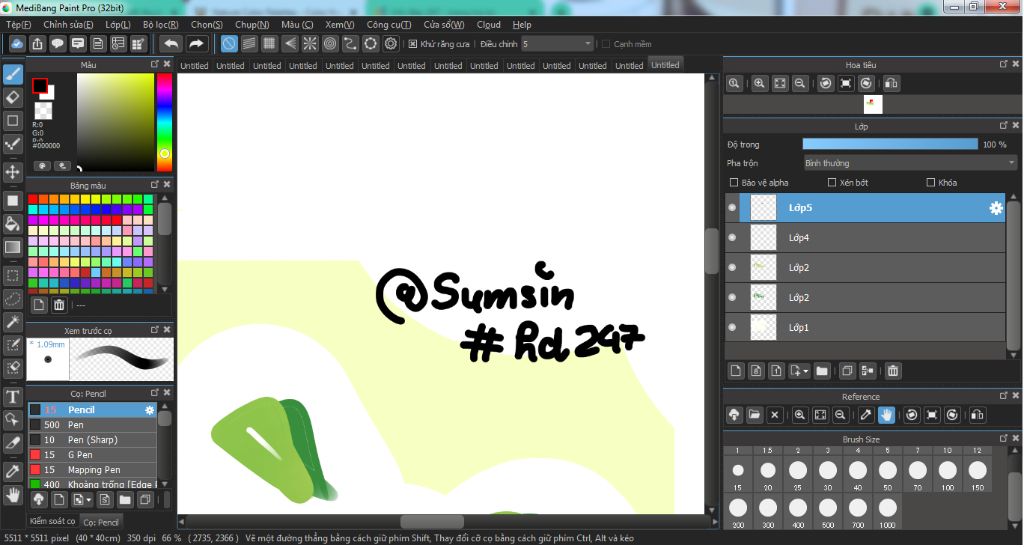This screenshot has width=1024, height=548.
Task: Open the Cửa sổ(W) menu
Action: 444,25
